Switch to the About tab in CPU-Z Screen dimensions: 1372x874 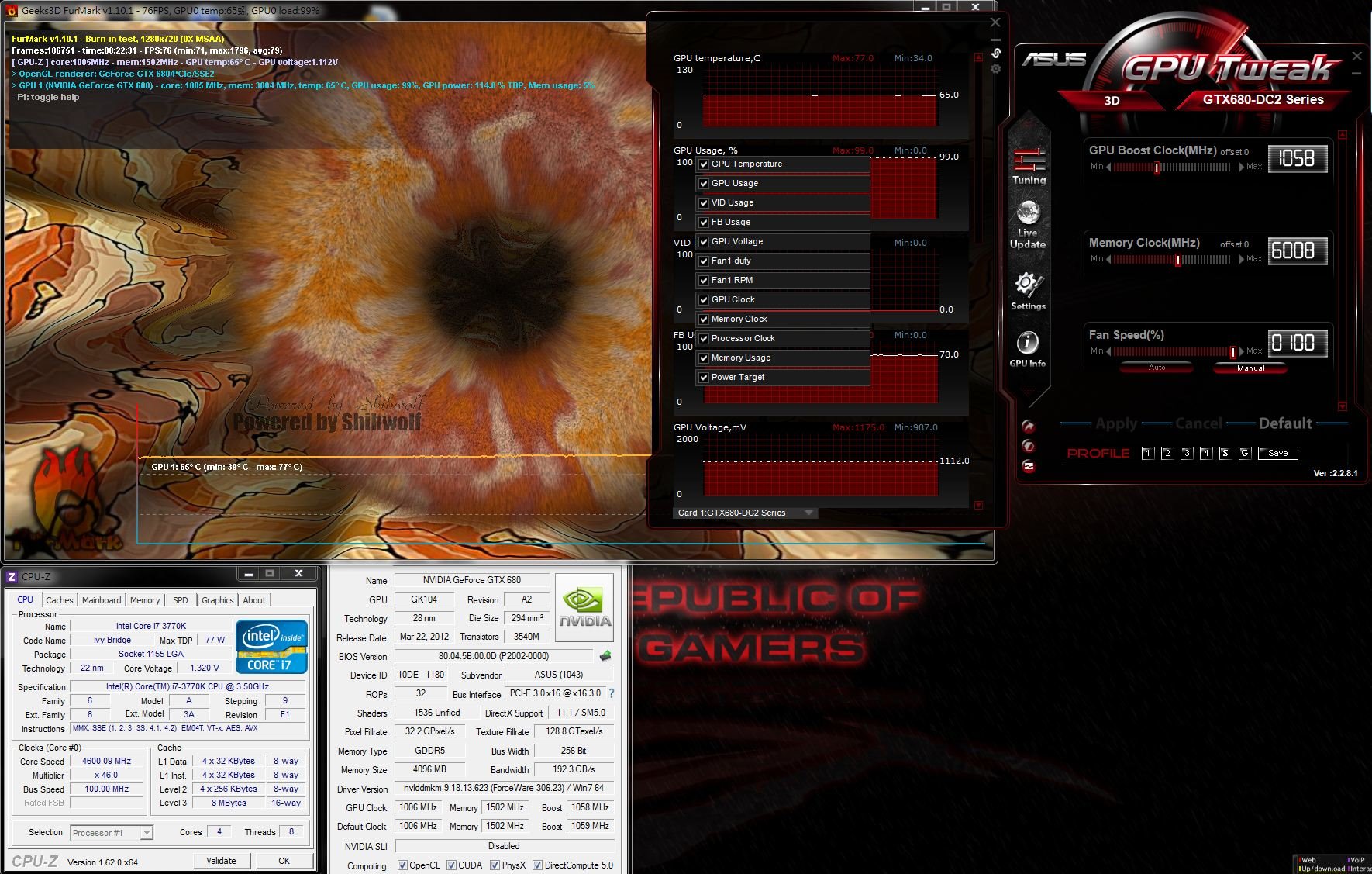pyautogui.click(x=254, y=600)
